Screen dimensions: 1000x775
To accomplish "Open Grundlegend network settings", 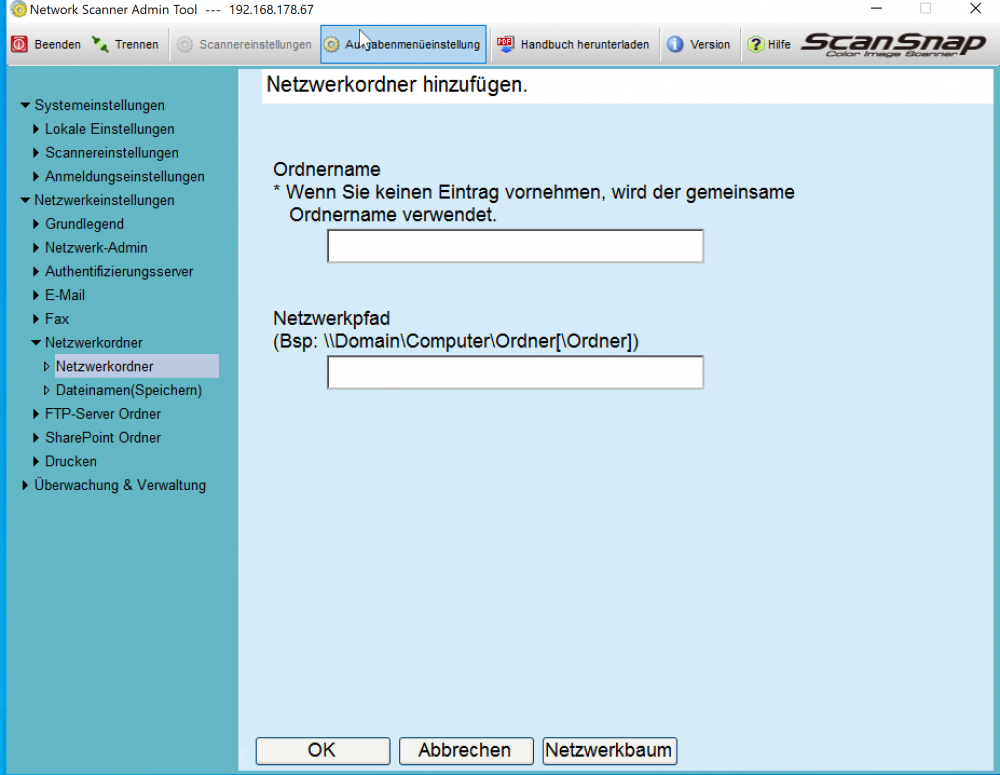I will pos(84,224).
